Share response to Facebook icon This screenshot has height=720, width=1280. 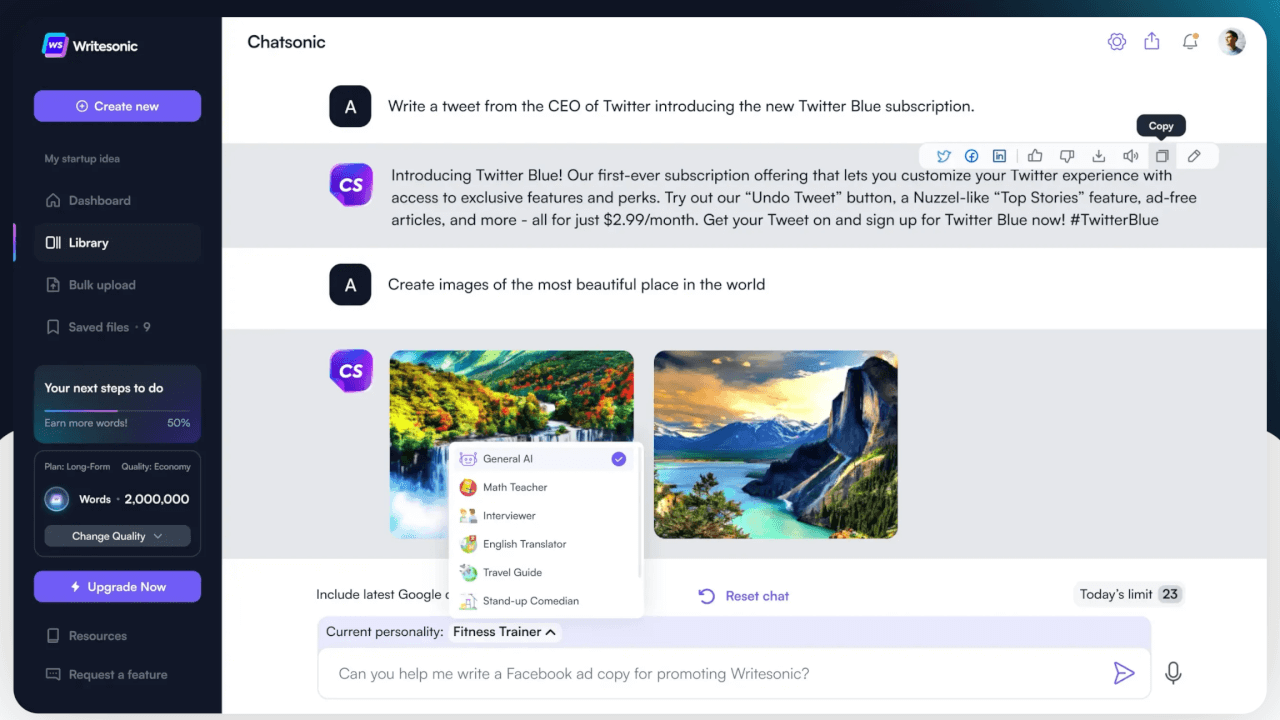click(971, 156)
